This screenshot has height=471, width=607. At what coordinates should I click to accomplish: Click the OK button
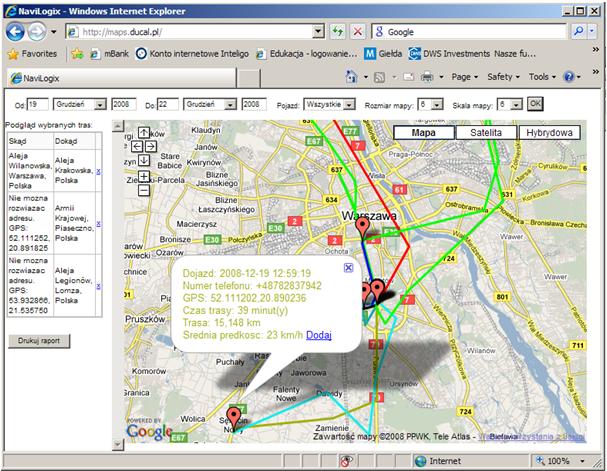[x=535, y=104]
